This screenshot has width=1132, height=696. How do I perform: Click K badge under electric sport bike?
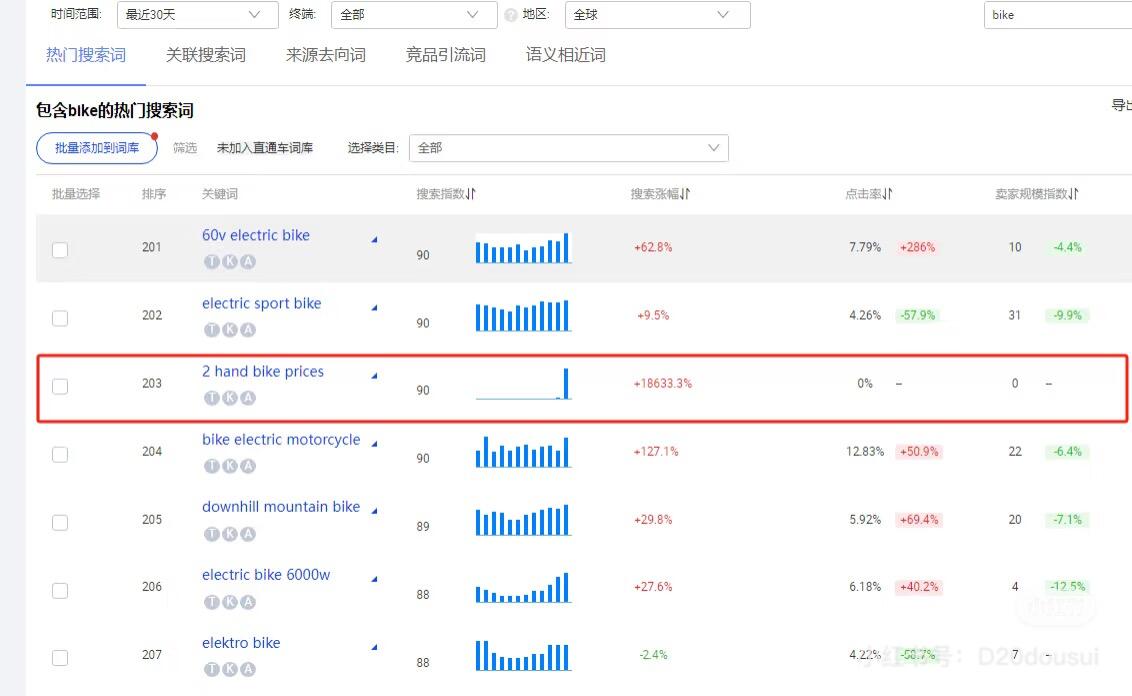(x=230, y=330)
